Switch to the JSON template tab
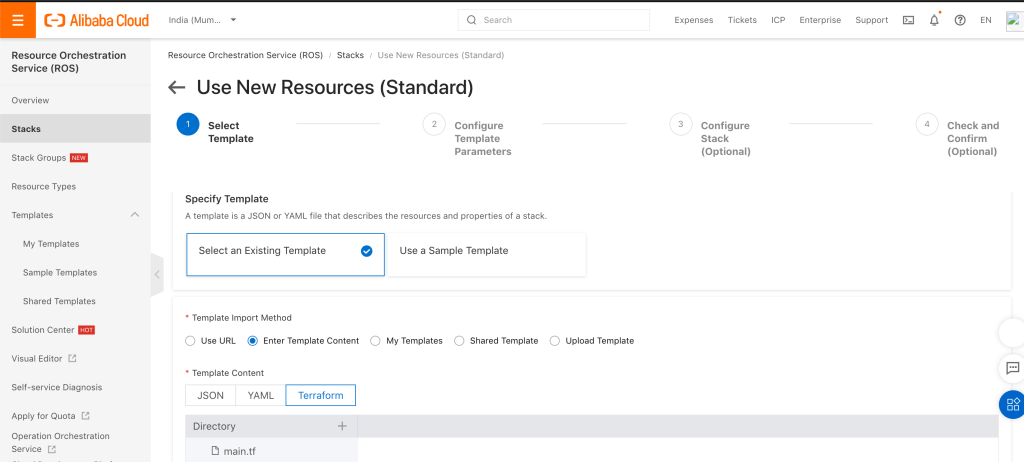This screenshot has height=462, width=1024. pyautogui.click(x=210, y=395)
